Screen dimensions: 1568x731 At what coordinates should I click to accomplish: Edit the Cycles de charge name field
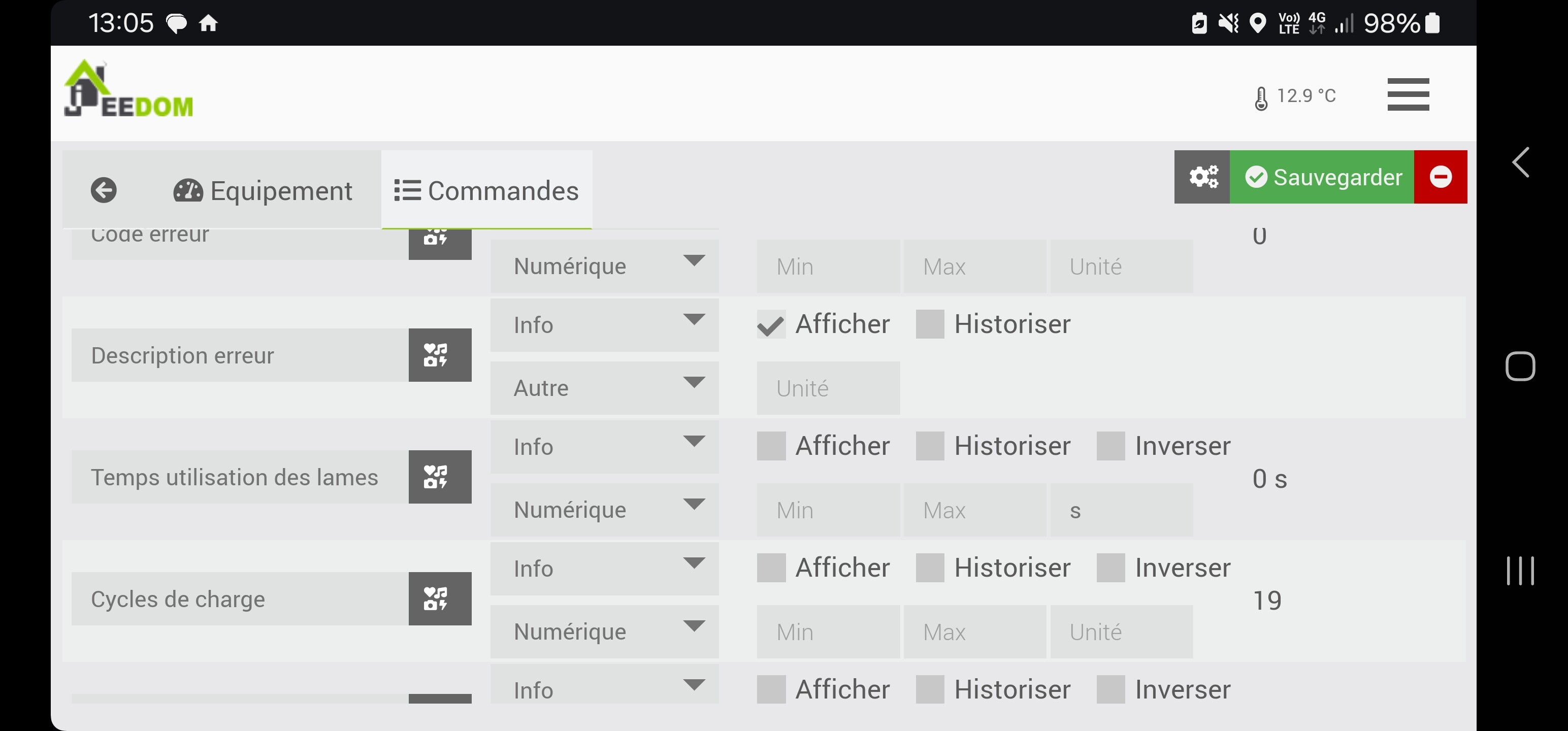[x=240, y=599]
